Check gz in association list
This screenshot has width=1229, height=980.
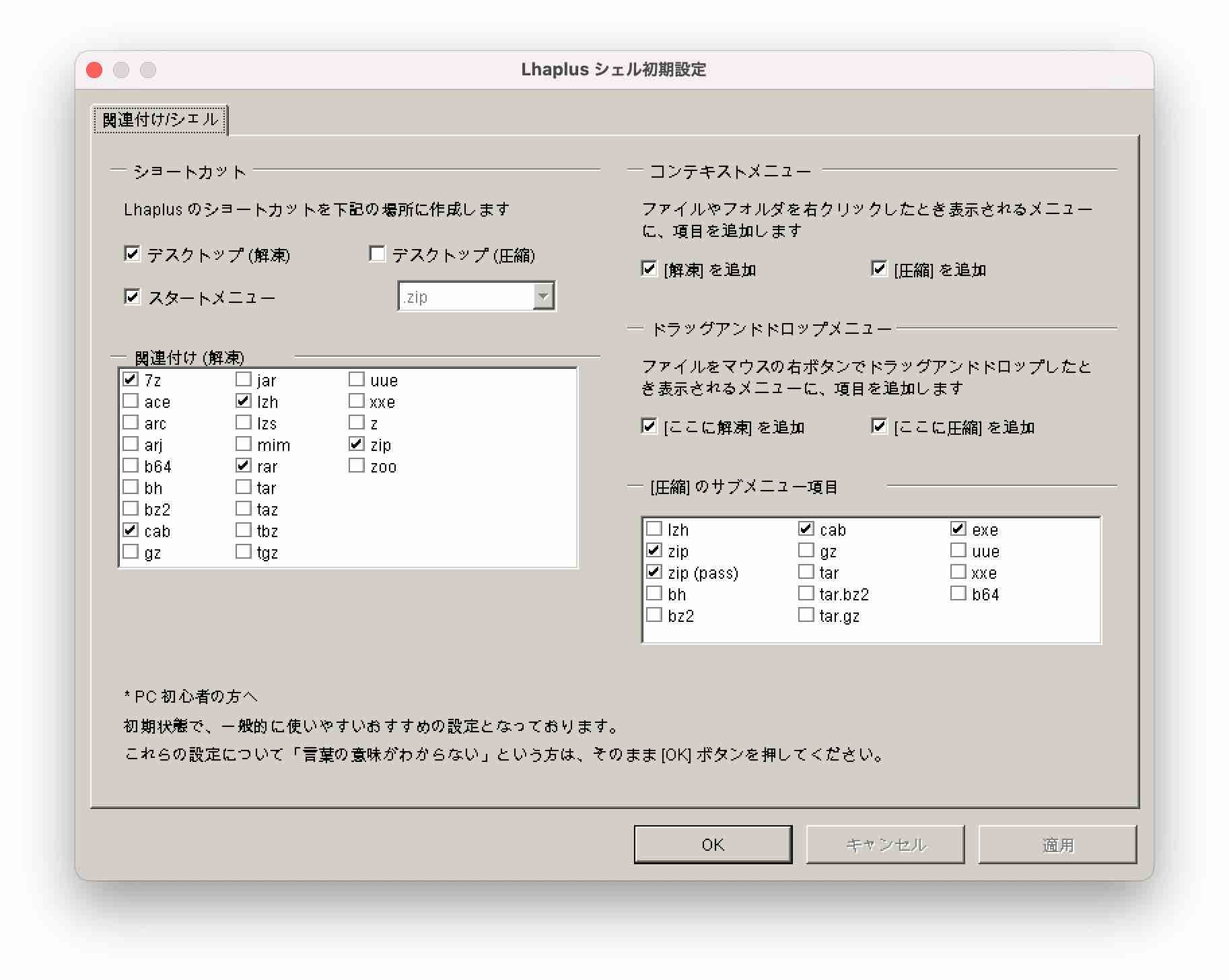(131, 552)
